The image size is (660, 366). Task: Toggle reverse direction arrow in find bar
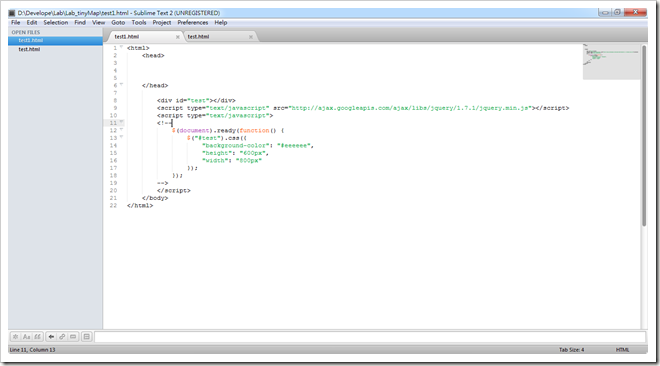tap(51, 337)
